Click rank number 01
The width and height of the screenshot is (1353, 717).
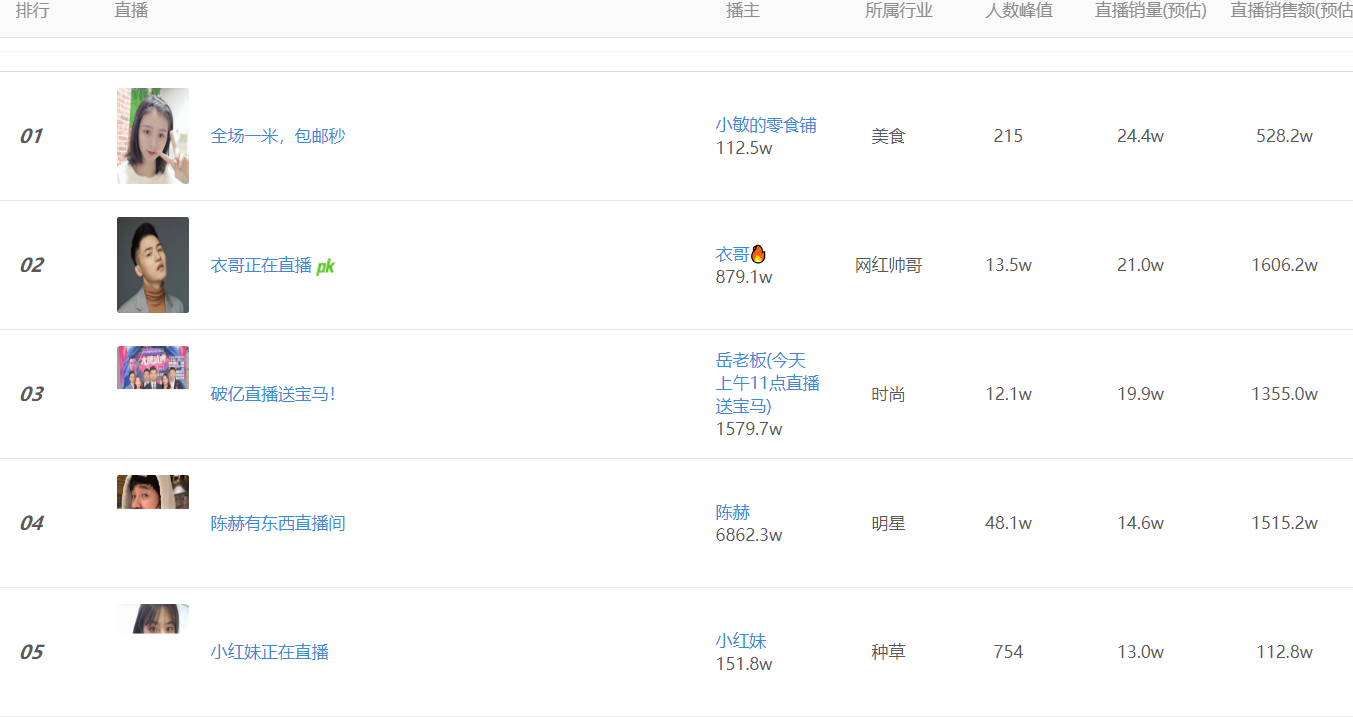tap(31, 136)
